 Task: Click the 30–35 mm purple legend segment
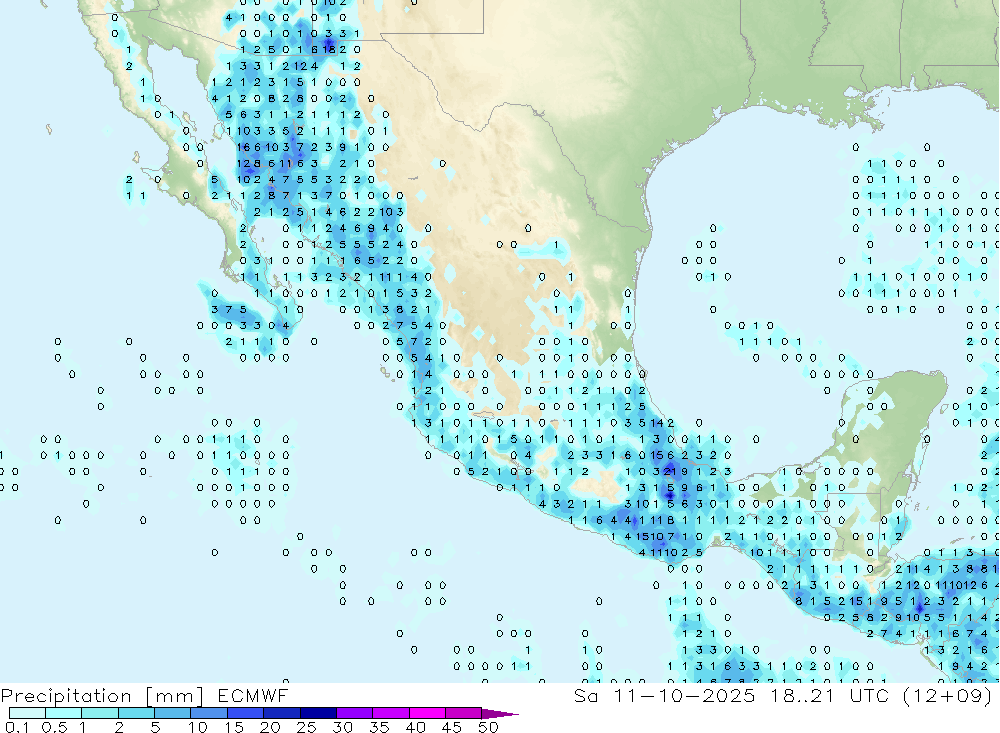(x=354, y=713)
